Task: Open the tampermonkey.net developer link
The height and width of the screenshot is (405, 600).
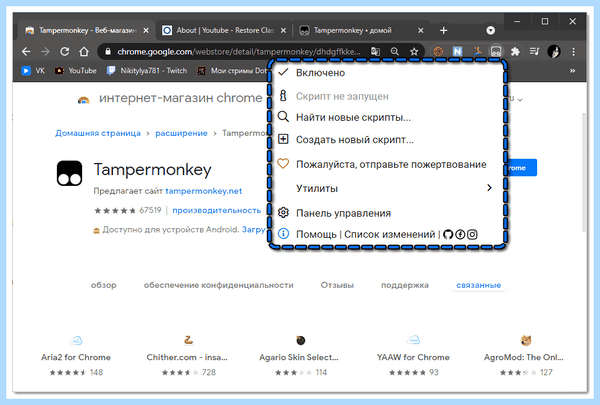Action: (204, 191)
